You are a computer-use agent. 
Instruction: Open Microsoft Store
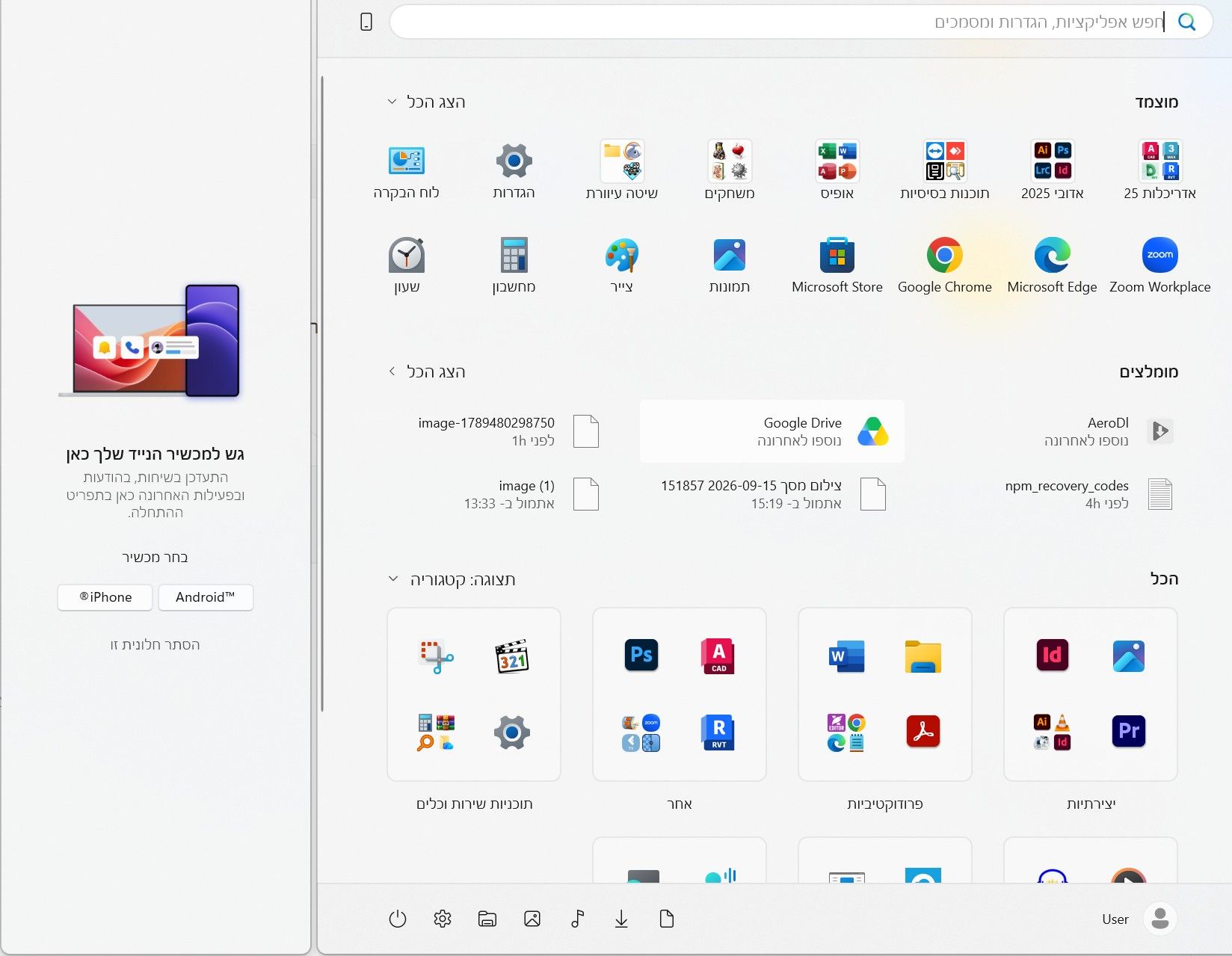837,265
